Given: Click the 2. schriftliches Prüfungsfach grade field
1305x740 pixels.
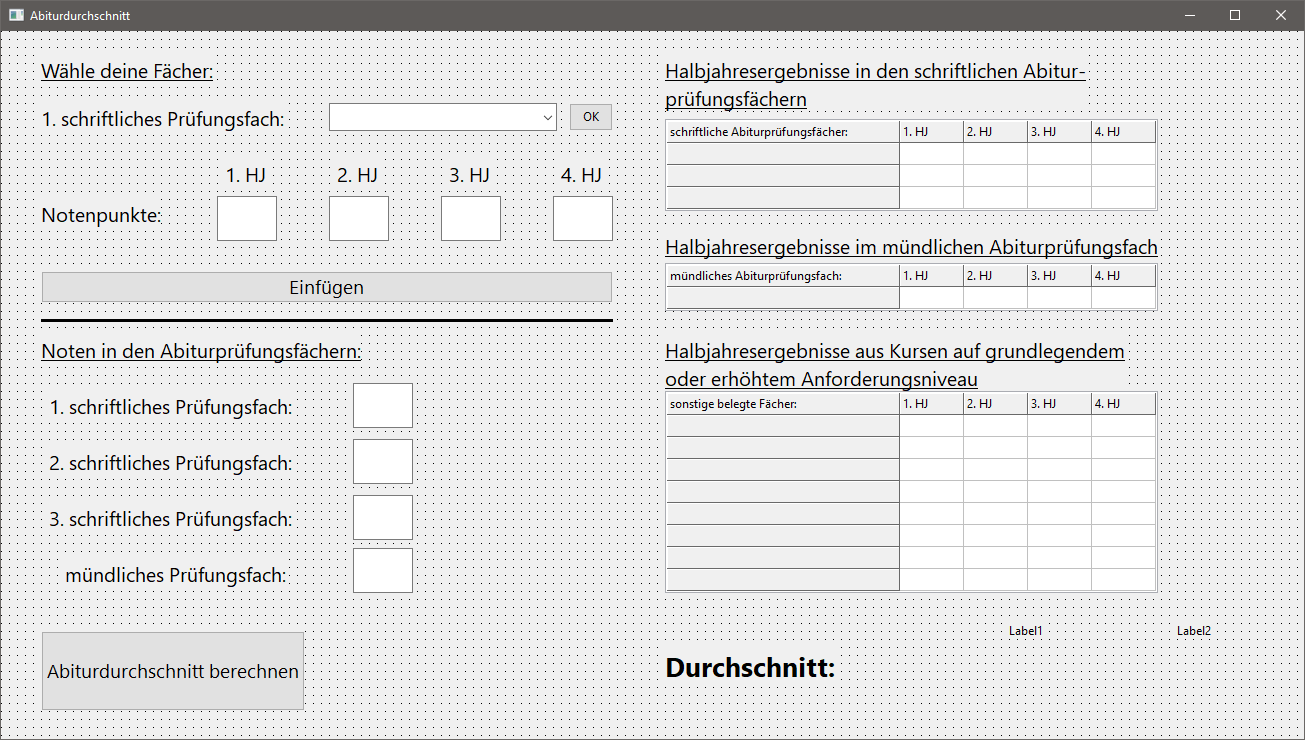Looking at the screenshot, I should [x=383, y=462].
